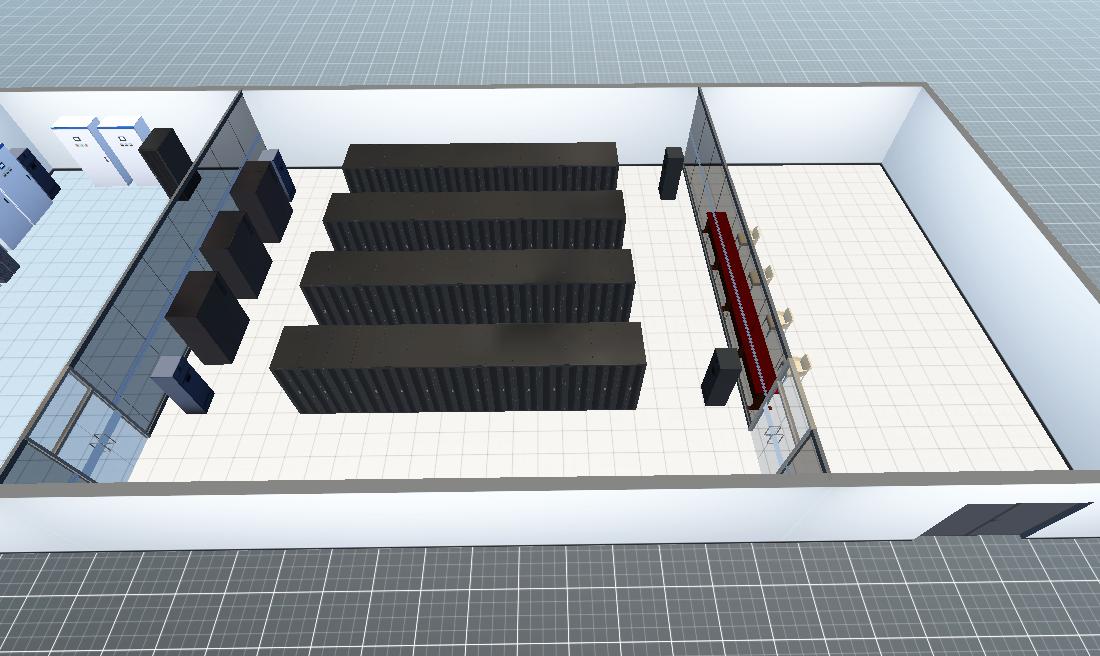Click the black cabinet beside the red desk
Screen dimensions: 1100x656
point(720,376)
